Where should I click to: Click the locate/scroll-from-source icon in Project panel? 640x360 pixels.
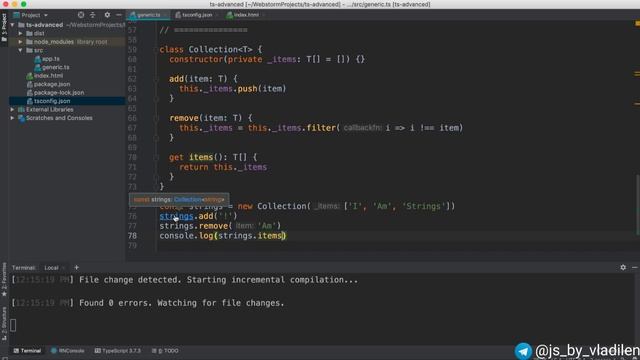(81, 15)
